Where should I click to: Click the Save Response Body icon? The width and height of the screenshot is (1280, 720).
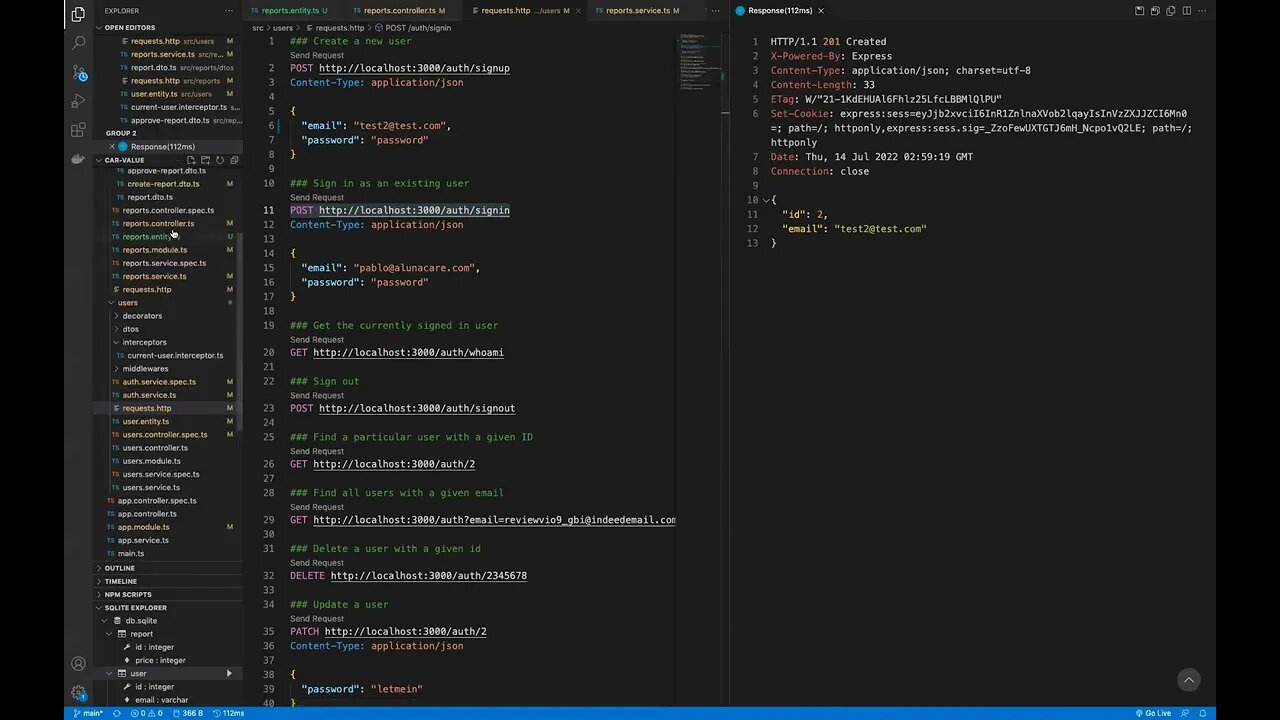click(x=1155, y=11)
